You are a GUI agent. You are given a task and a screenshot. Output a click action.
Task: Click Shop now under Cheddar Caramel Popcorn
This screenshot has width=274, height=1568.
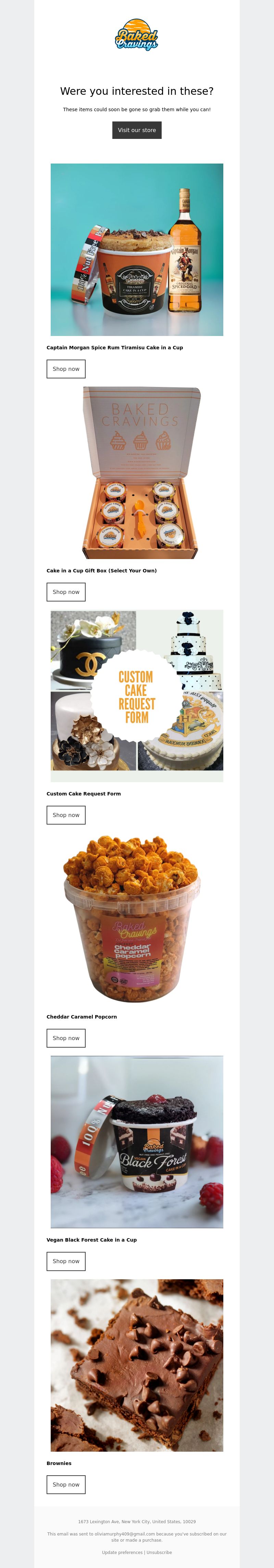tap(66, 1038)
